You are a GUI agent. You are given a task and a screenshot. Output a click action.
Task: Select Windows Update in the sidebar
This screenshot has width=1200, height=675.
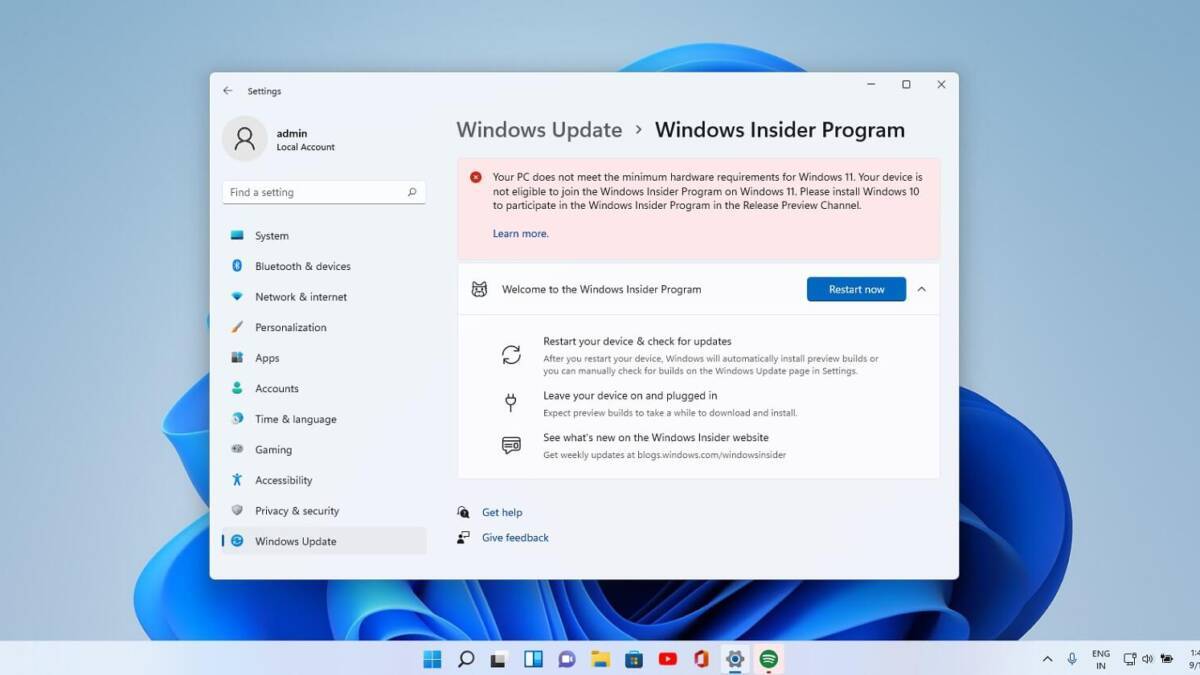(324, 541)
